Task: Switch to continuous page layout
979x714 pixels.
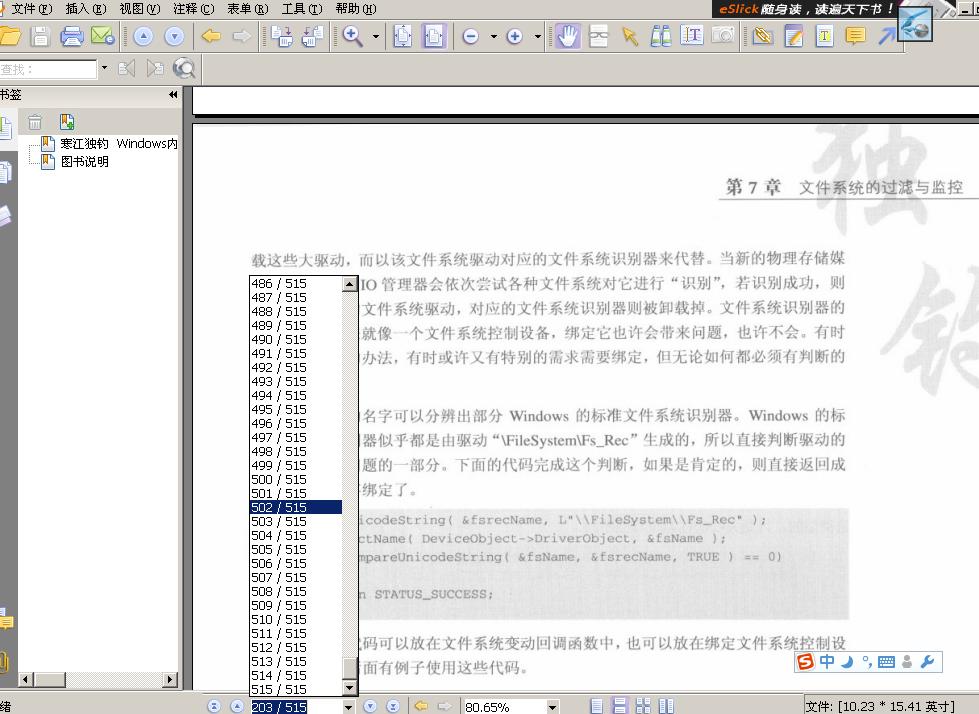Action: click(x=620, y=706)
